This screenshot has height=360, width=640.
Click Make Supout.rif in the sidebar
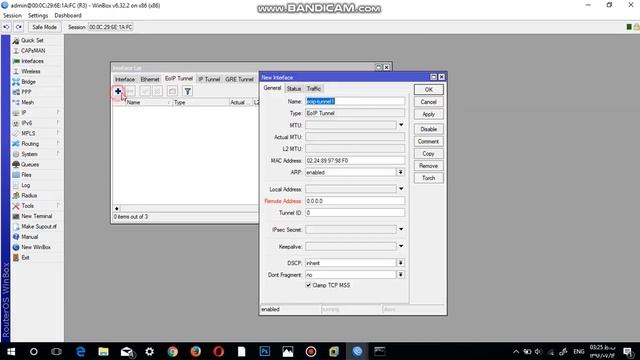[39, 227]
